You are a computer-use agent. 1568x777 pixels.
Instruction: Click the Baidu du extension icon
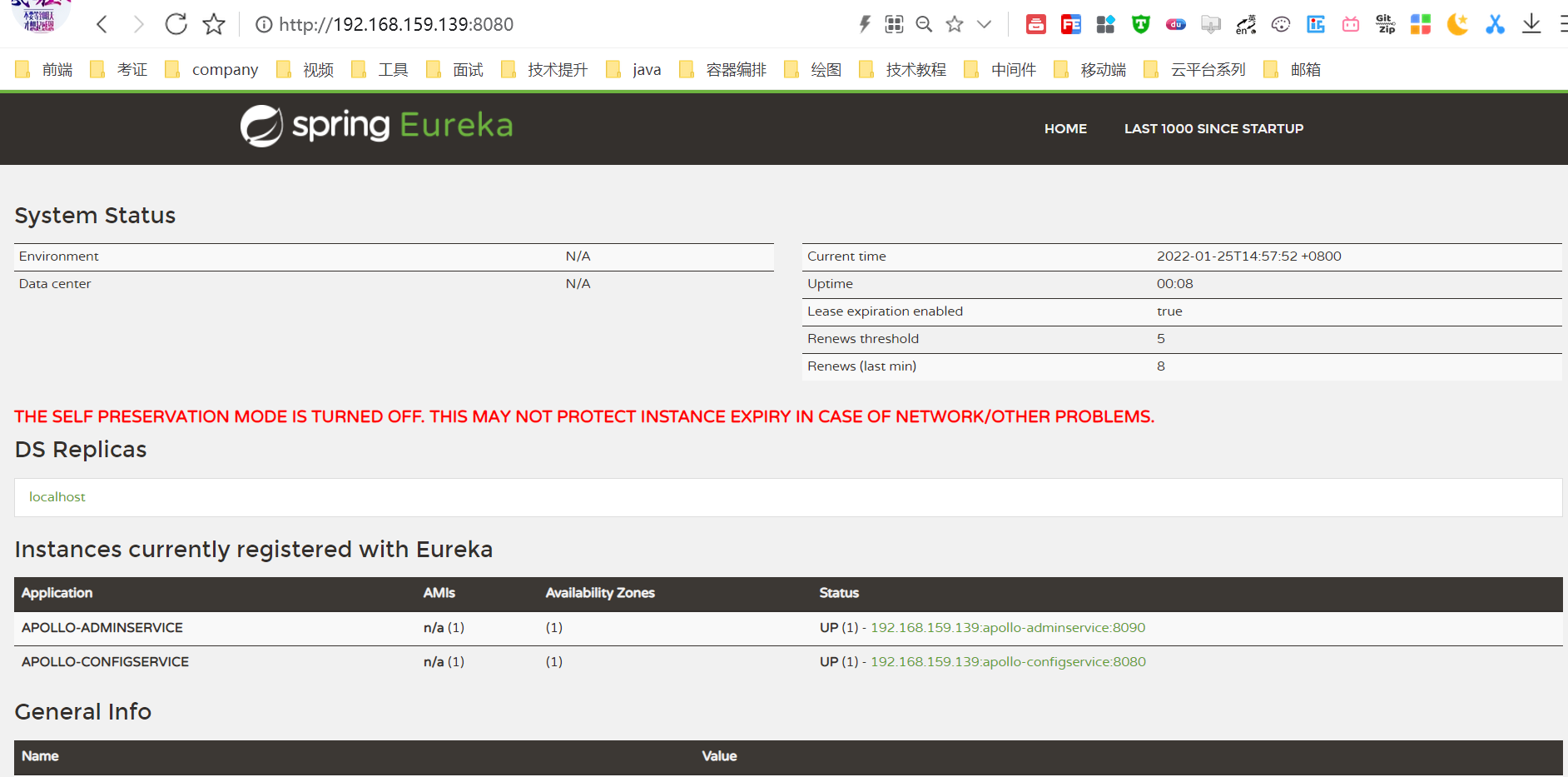click(1176, 24)
